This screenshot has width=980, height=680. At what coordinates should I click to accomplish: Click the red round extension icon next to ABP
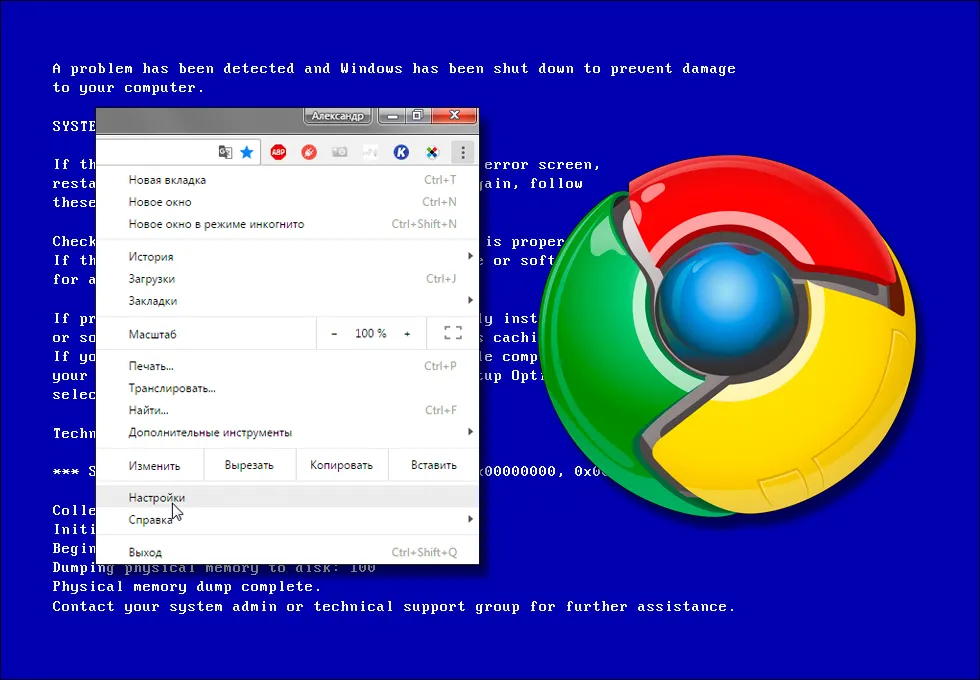click(x=309, y=152)
